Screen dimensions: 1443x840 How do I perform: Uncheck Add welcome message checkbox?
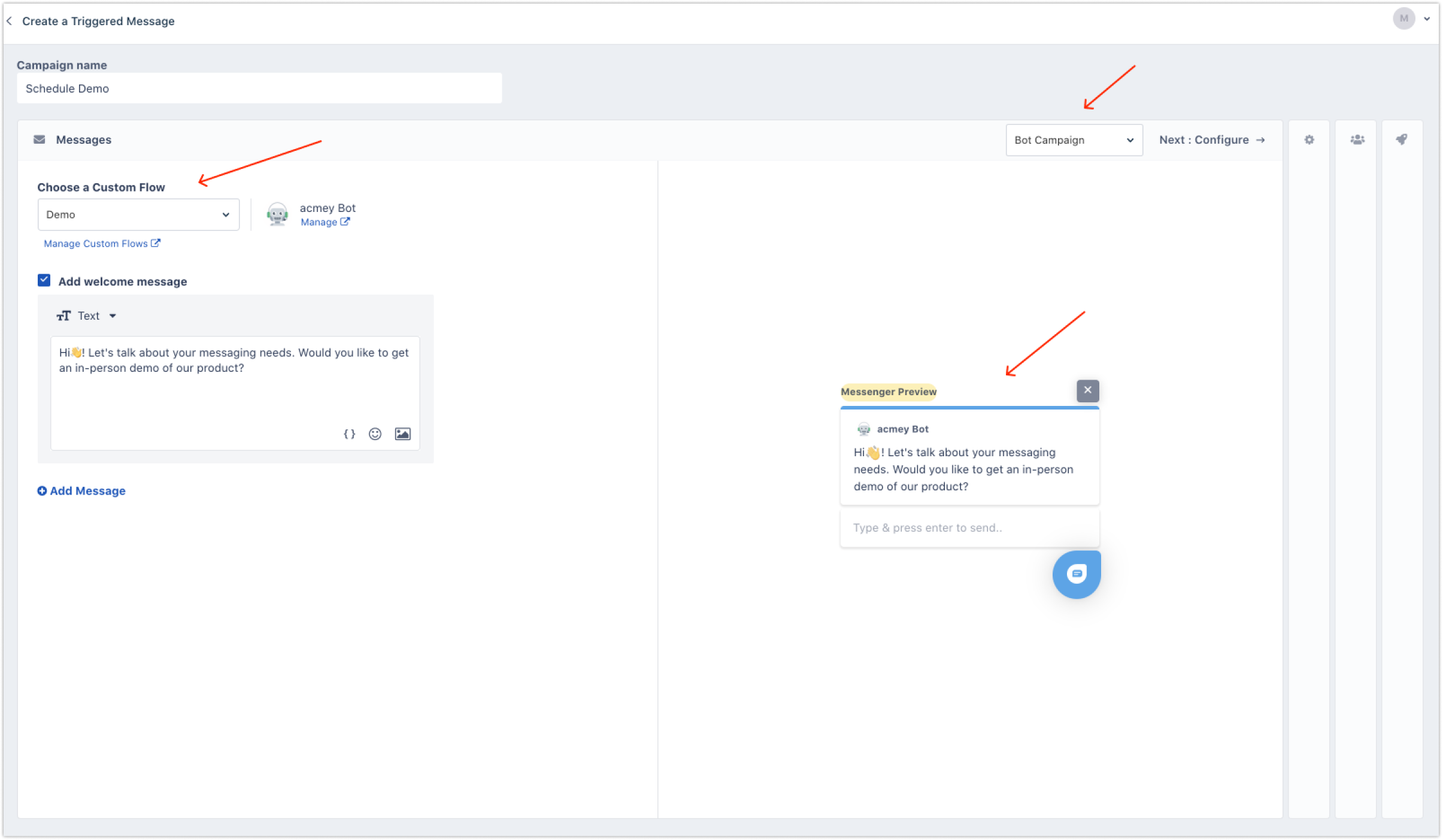[x=44, y=280]
